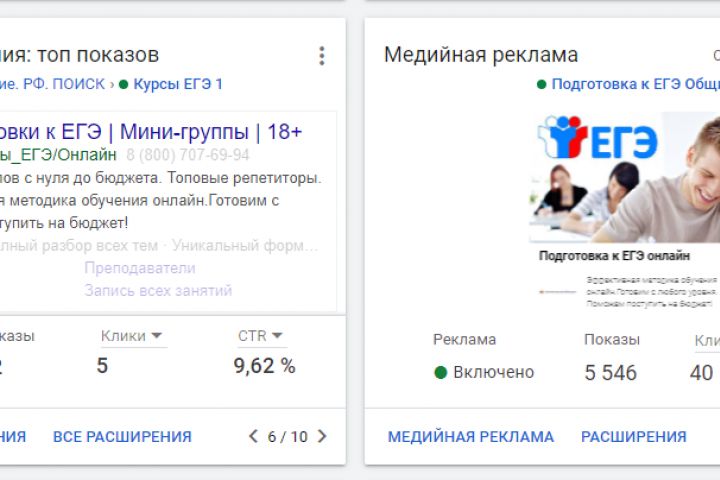Click the 6 / 10 page indicator
This screenshot has width=720, height=480.
tap(287, 437)
